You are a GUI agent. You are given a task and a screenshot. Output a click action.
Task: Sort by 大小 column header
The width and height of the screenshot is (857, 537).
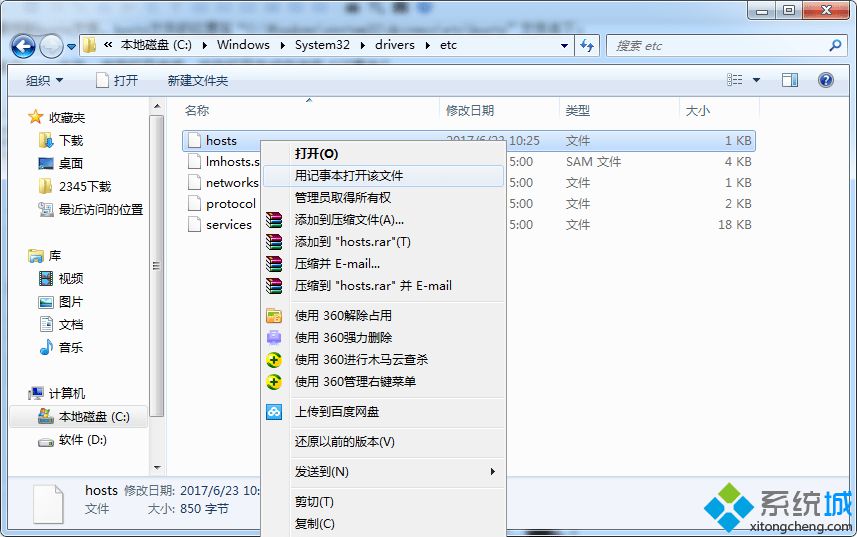(x=697, y=110)
